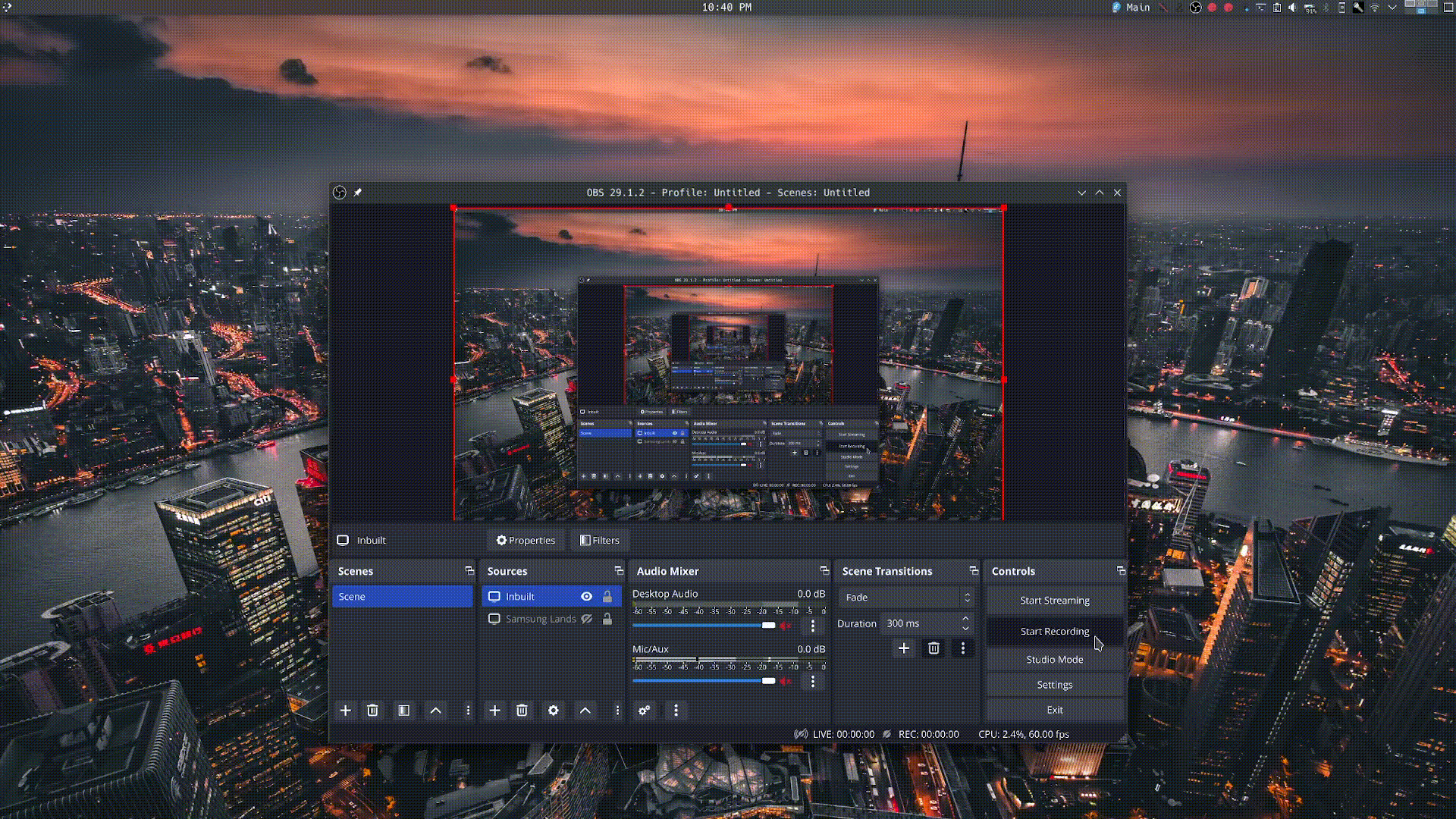
Task: Open Mic/Aux three-dot options menu
Action: (x=813, y=681)
